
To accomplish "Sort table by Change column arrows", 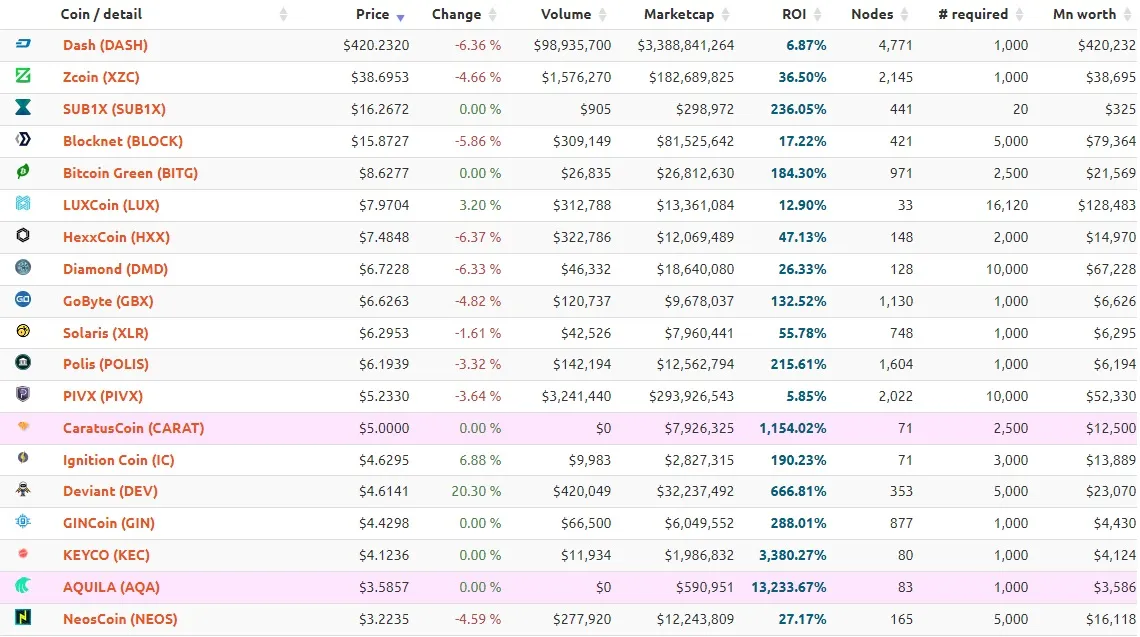I will (x=493, y=15).
